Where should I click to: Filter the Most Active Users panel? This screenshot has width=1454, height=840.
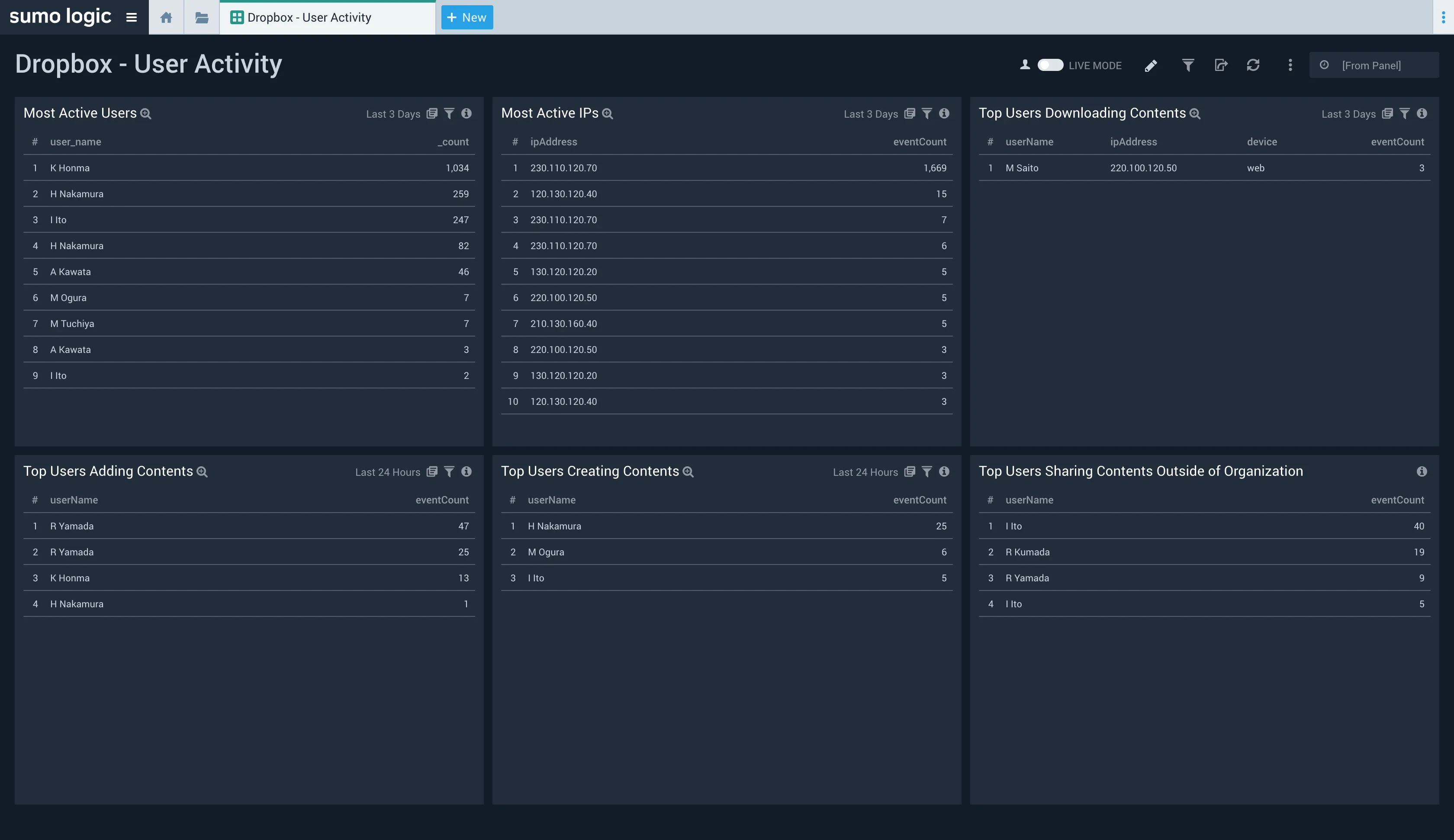pyautogui.click(x=449, y=114)
